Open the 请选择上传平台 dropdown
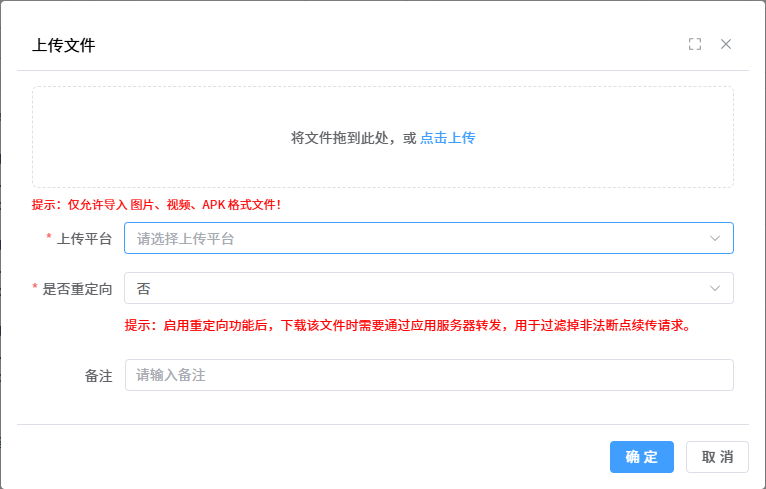The height and width of the screenshot is (489, 766). (x=400, y=238)
